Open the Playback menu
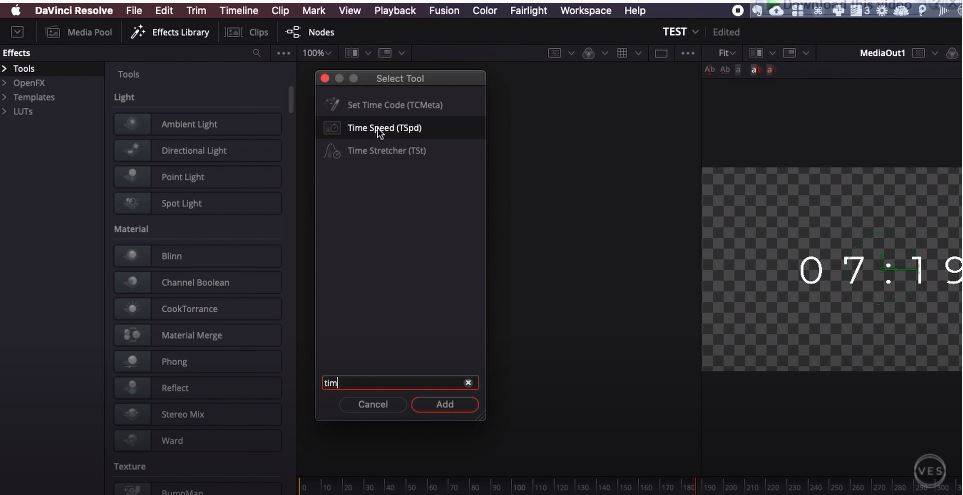Viewport: 963px width, 495px height. pos(395,10)
